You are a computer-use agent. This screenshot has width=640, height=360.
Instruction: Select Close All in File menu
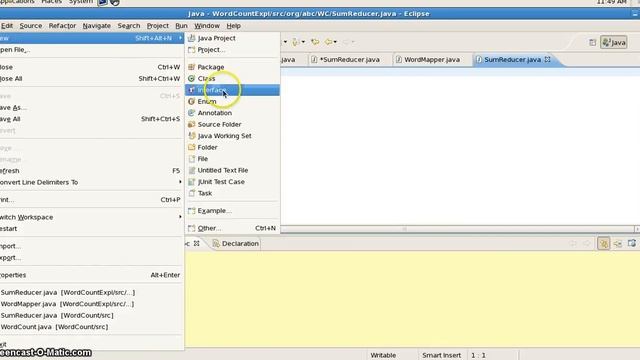click(x=91, y=78)
